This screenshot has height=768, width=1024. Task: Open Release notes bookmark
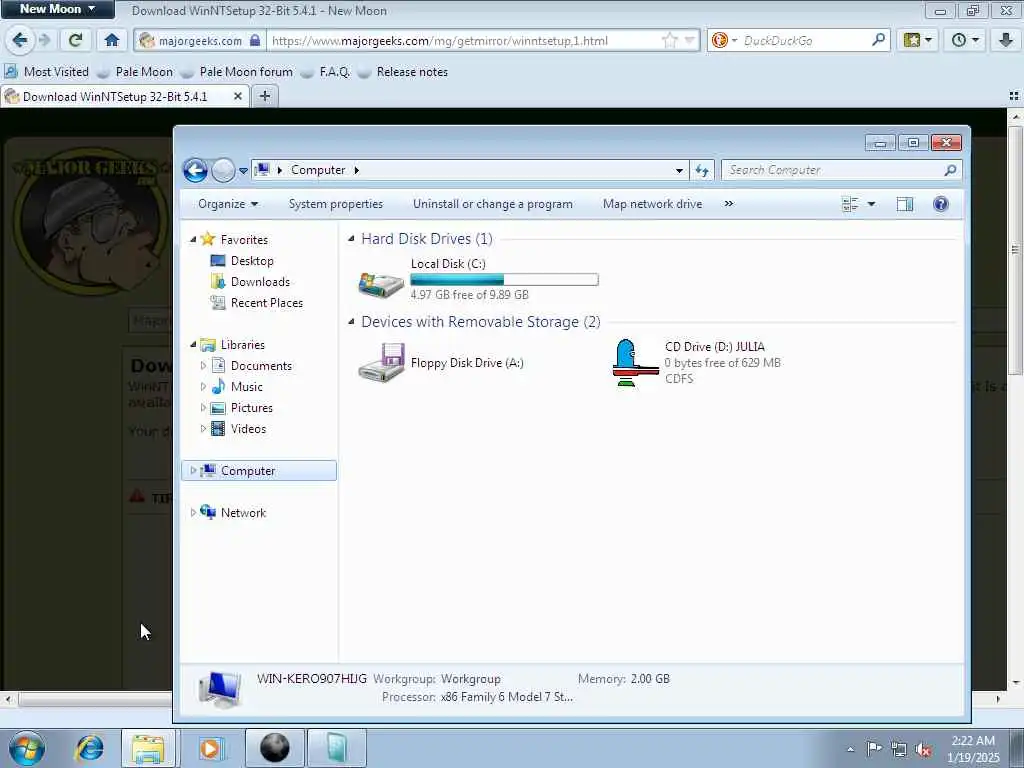(x=403, y=72)
